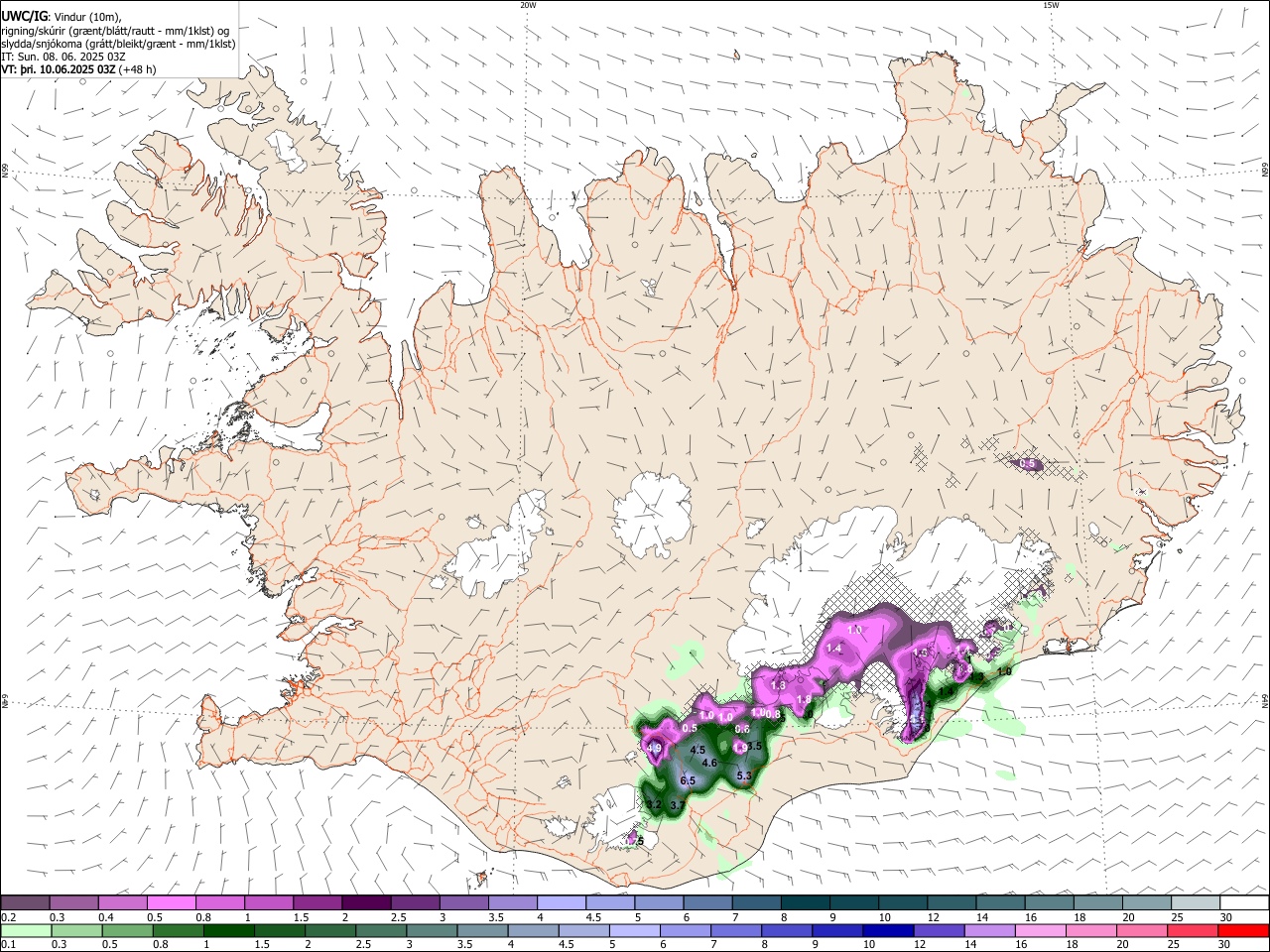Click the 0.8 snowfall value on the map
This screenshot has height=952, width=1270.
click(775, 714)
